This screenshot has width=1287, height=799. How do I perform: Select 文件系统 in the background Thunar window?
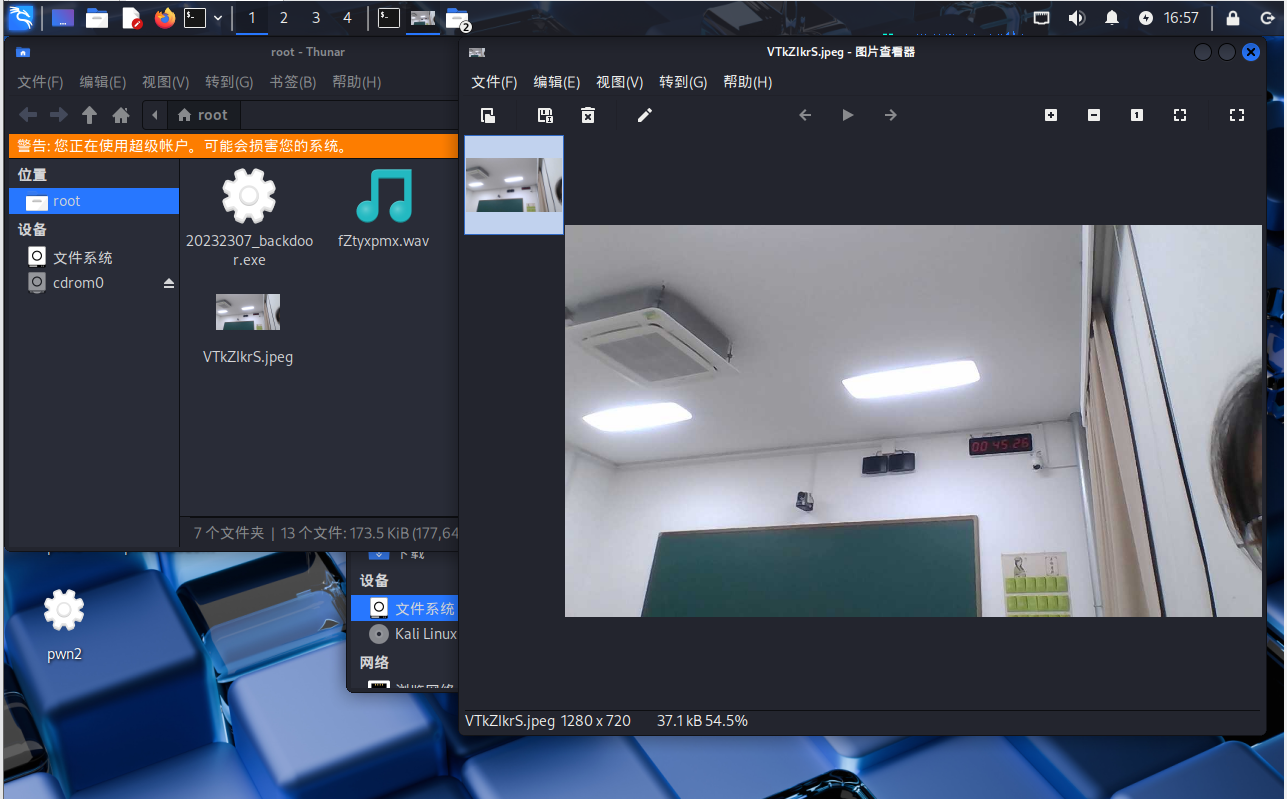(x=405, y=608)
